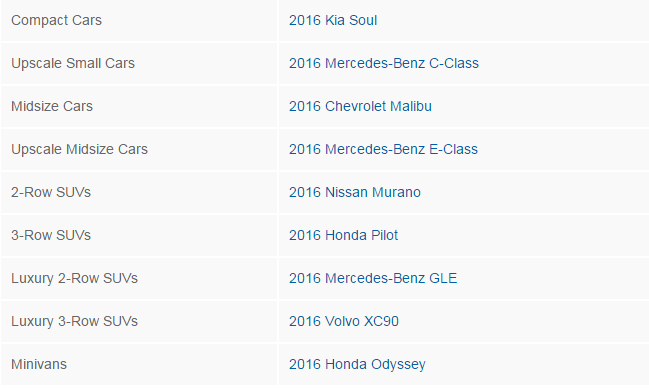649x388 pixels.
Task: Follow the 2016 Honda Odyssey link
Action: pyautogui.click(x=357, y=365)
